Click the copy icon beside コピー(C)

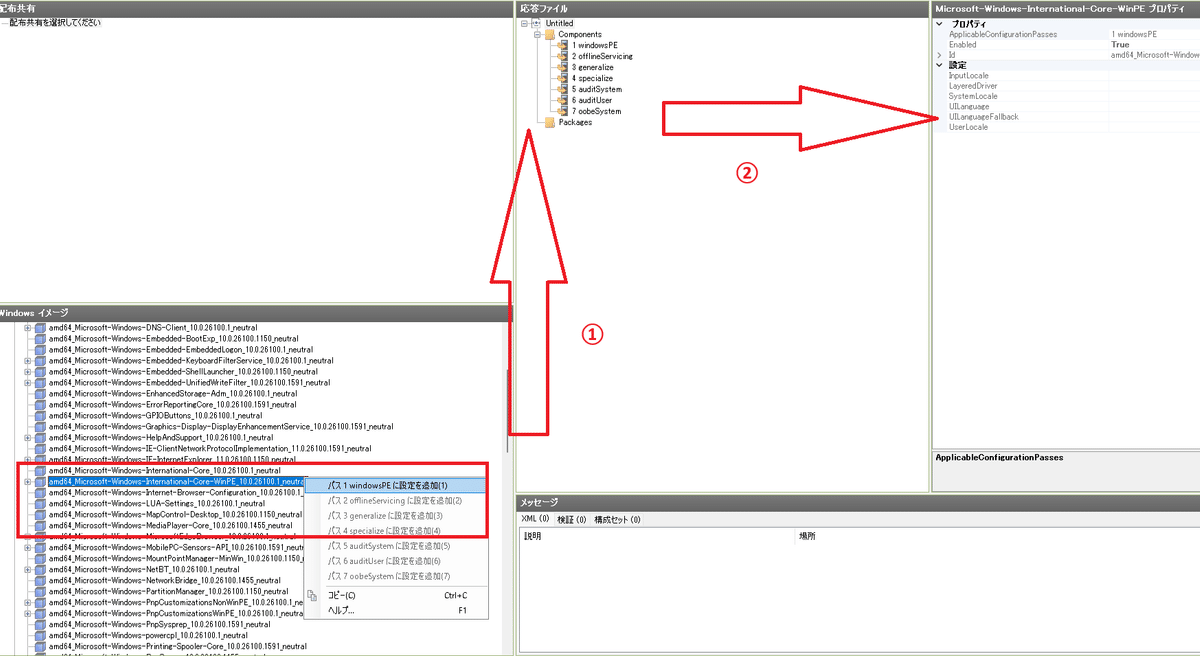313,594
